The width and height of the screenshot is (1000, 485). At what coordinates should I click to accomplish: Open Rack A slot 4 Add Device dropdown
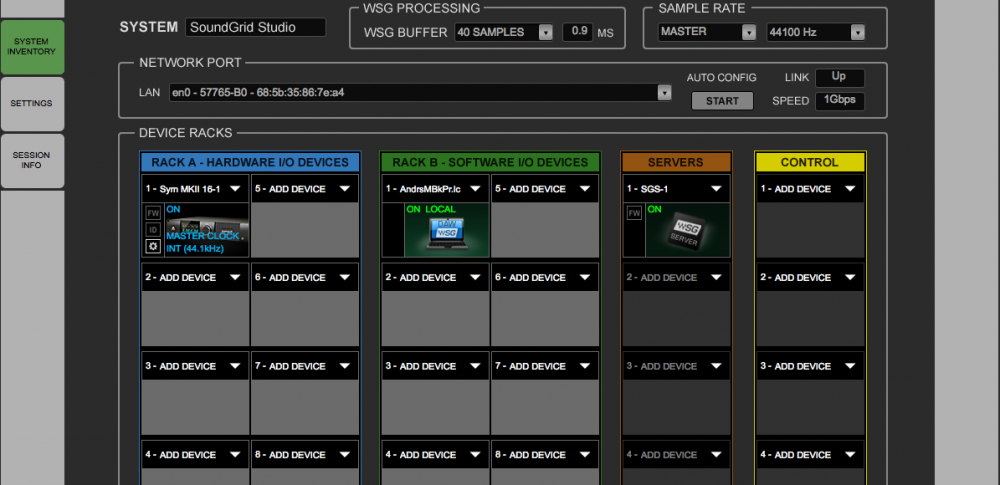click(x=195, y=455)
